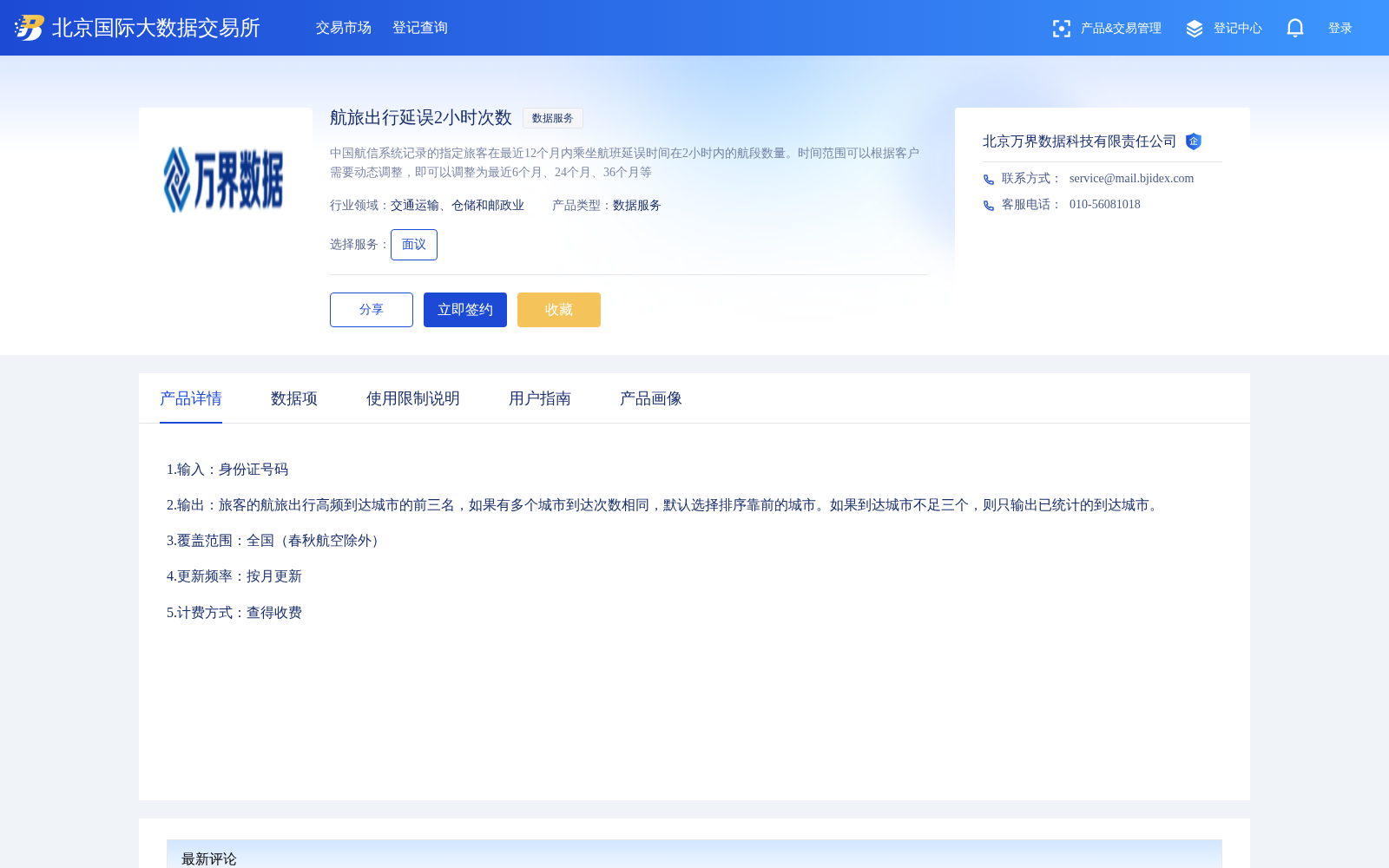This screenshot has width=1389, height=868.
Task: Click the 产品类型 value 数据服务
Action: 637,206
